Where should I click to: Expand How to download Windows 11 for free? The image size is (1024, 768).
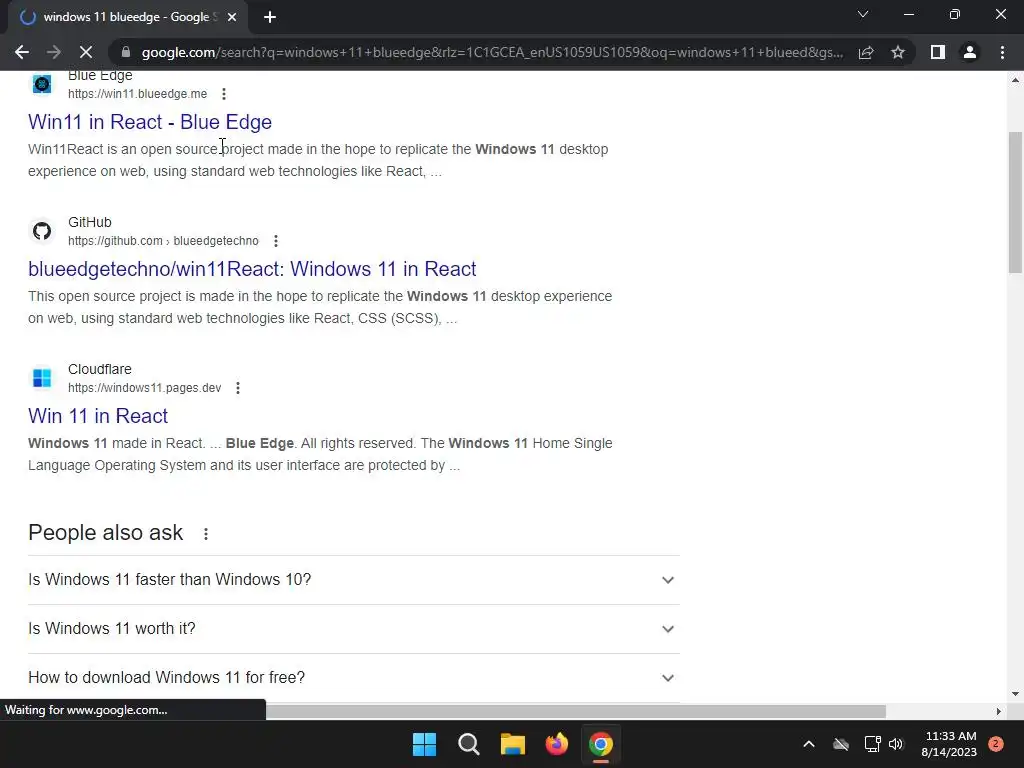(x=353, y=678)
